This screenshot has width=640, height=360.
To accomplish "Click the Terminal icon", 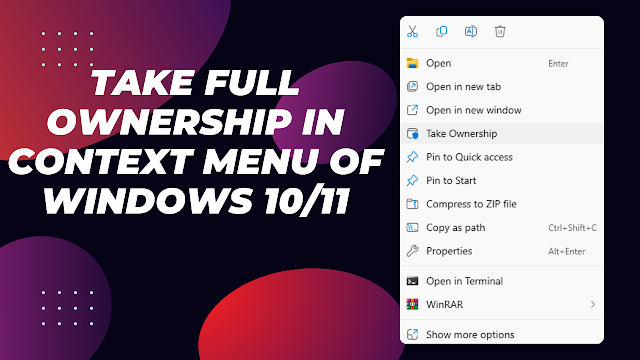I will point(412,281).
